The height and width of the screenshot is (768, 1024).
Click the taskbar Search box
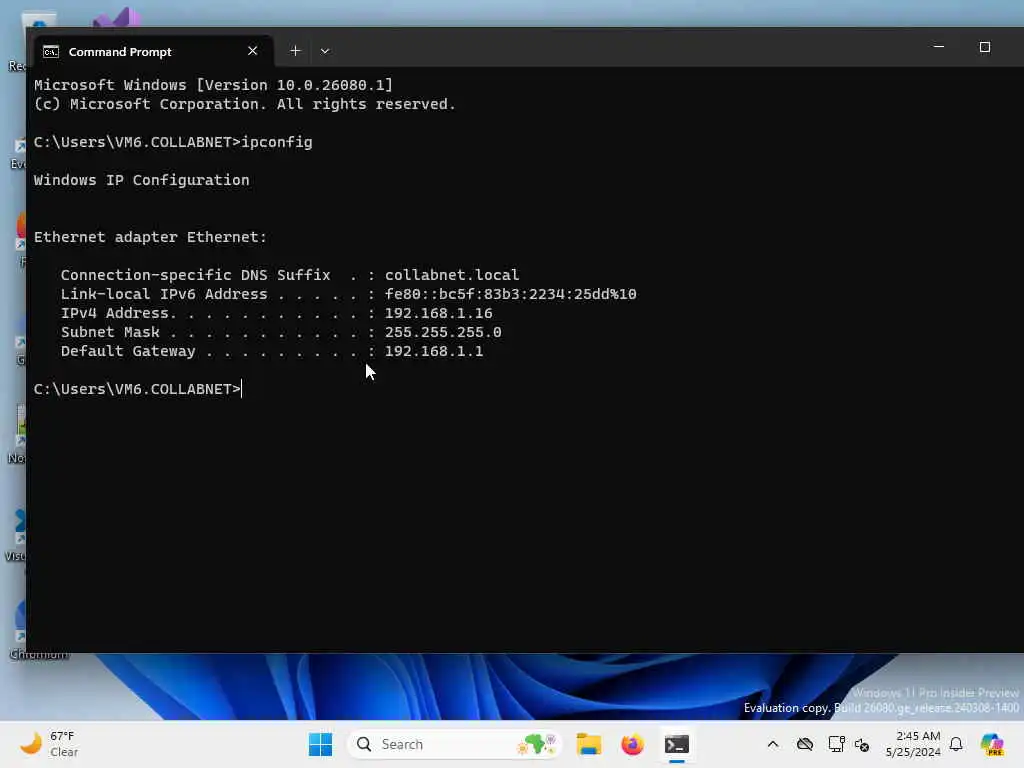pos(455,744)
